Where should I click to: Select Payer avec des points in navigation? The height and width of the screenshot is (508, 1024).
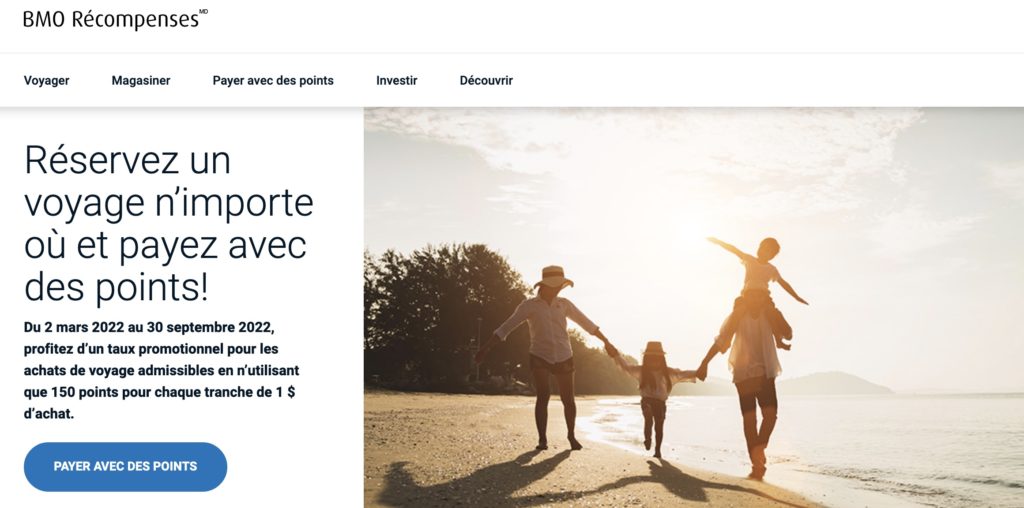click(273, 80)
